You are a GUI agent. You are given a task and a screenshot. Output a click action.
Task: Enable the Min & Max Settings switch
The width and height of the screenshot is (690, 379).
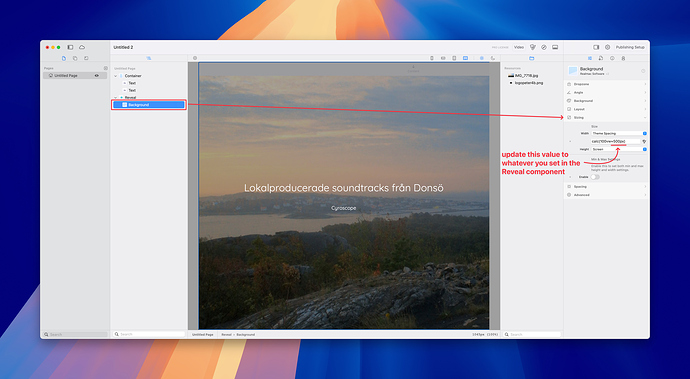(595, 177)
